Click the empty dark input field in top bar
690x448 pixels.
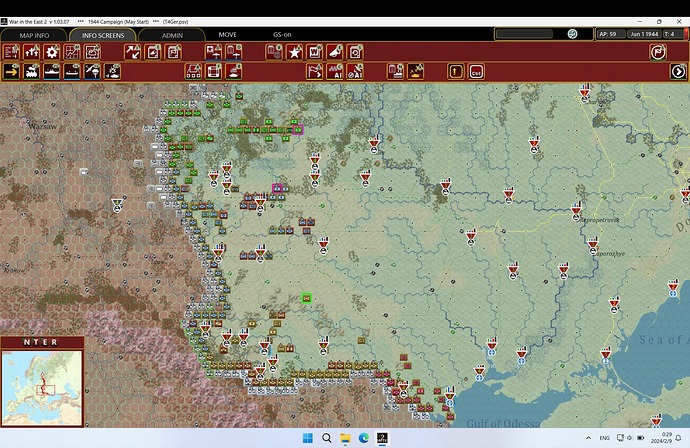click(524, 34)
